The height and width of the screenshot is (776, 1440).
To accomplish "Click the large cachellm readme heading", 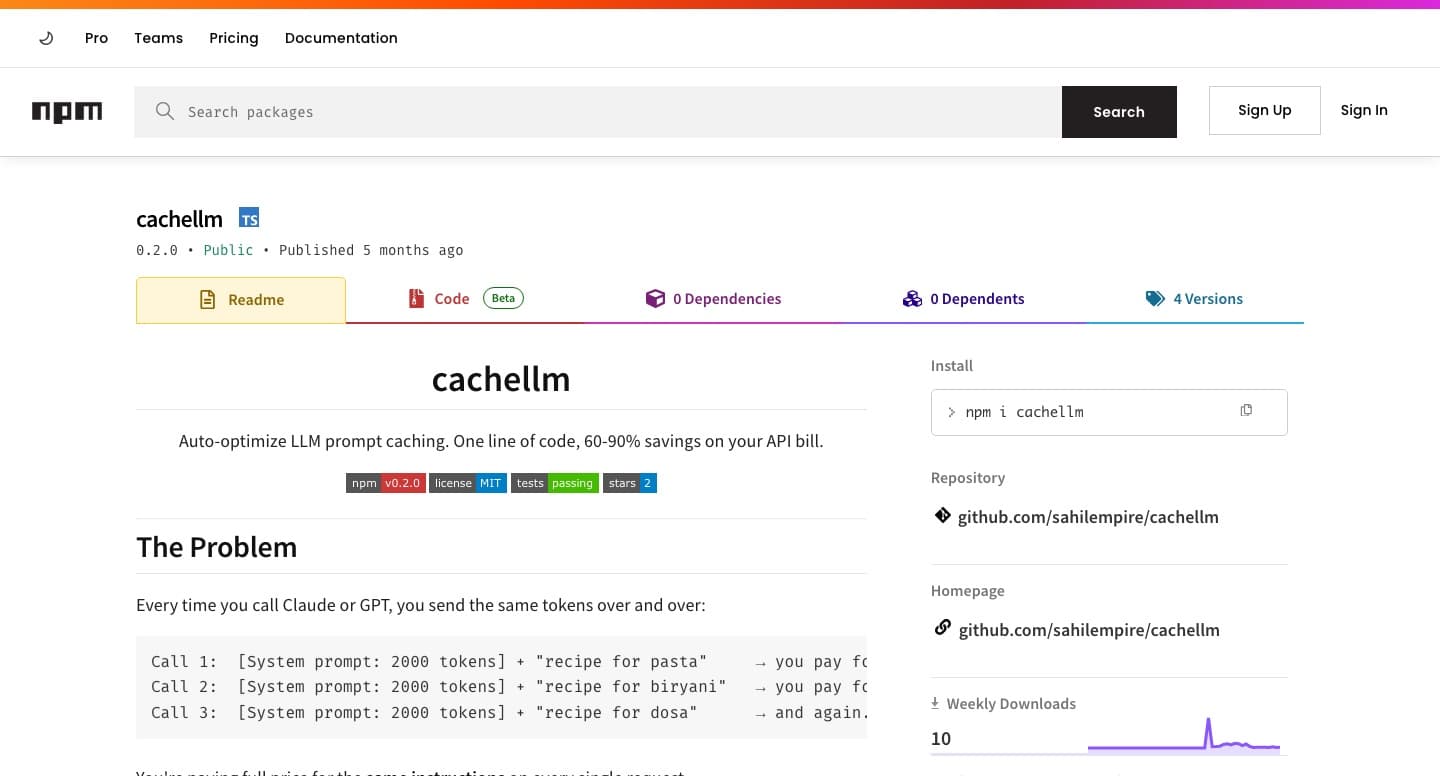I will [501, 380].
